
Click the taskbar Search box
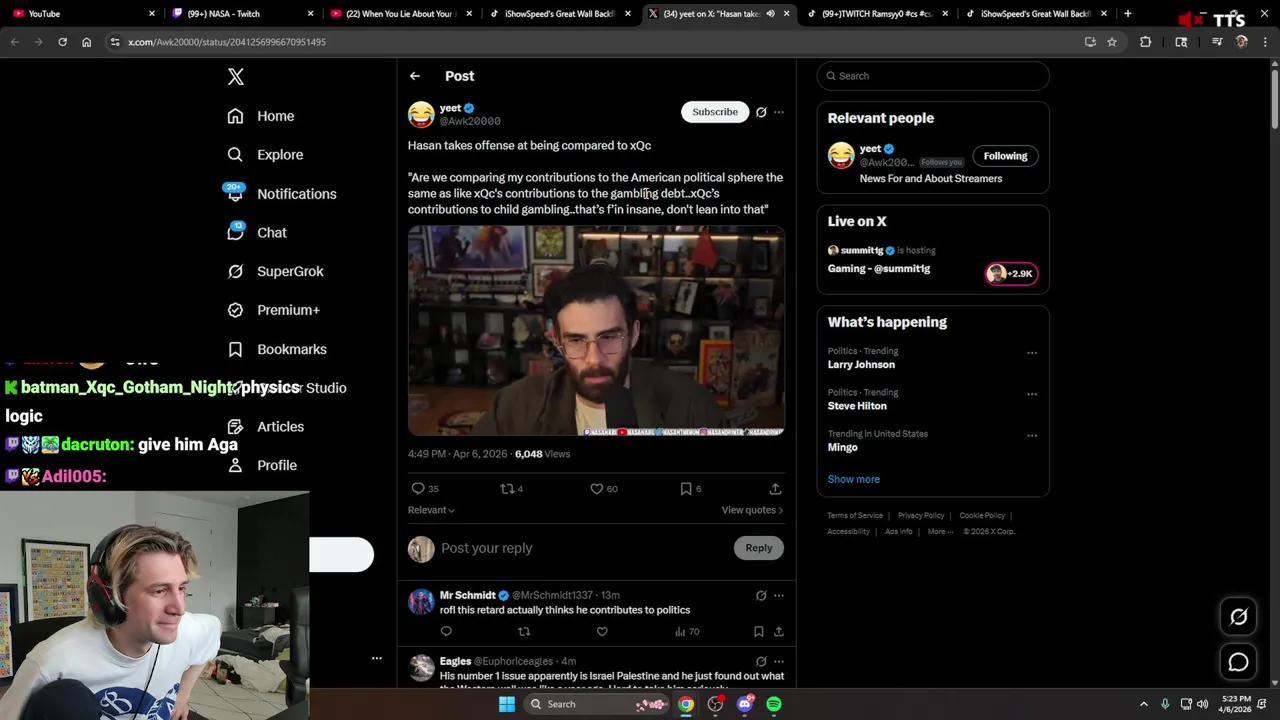(x=595, y=704)
